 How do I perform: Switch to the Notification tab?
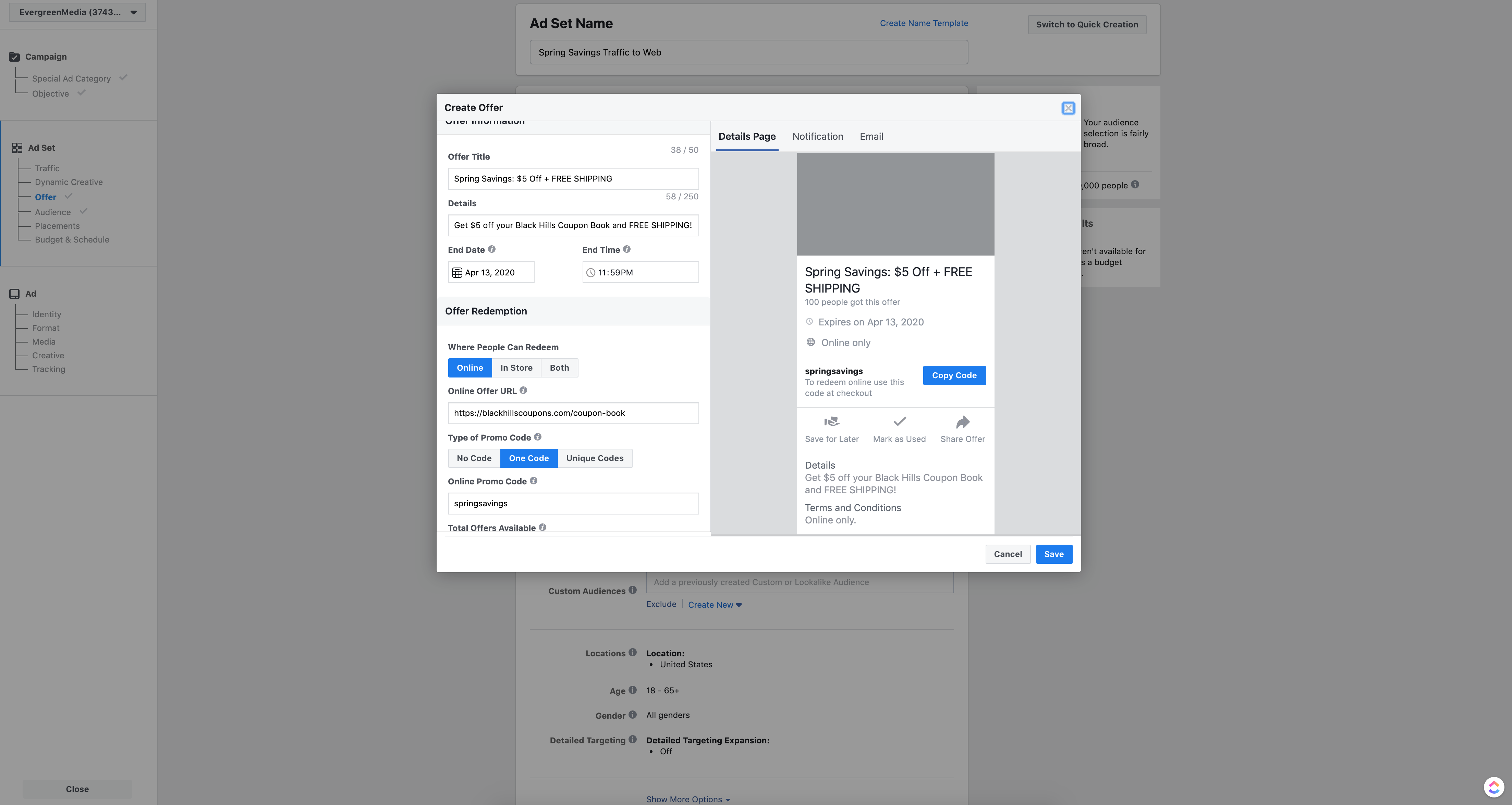[x=818, y=136]
